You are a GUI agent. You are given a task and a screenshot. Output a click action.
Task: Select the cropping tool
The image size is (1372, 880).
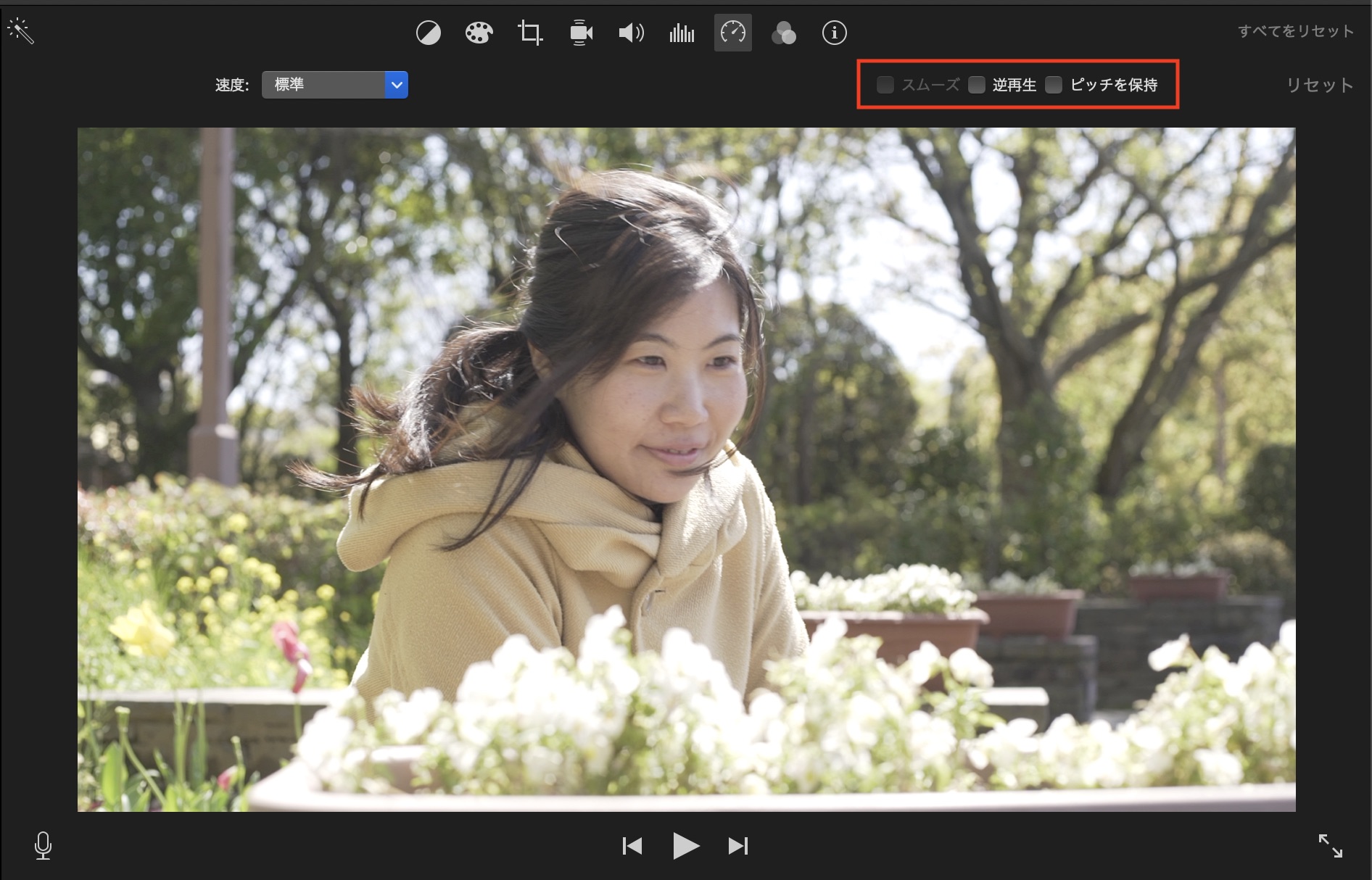pyautogui.click(x=530, y=33)
